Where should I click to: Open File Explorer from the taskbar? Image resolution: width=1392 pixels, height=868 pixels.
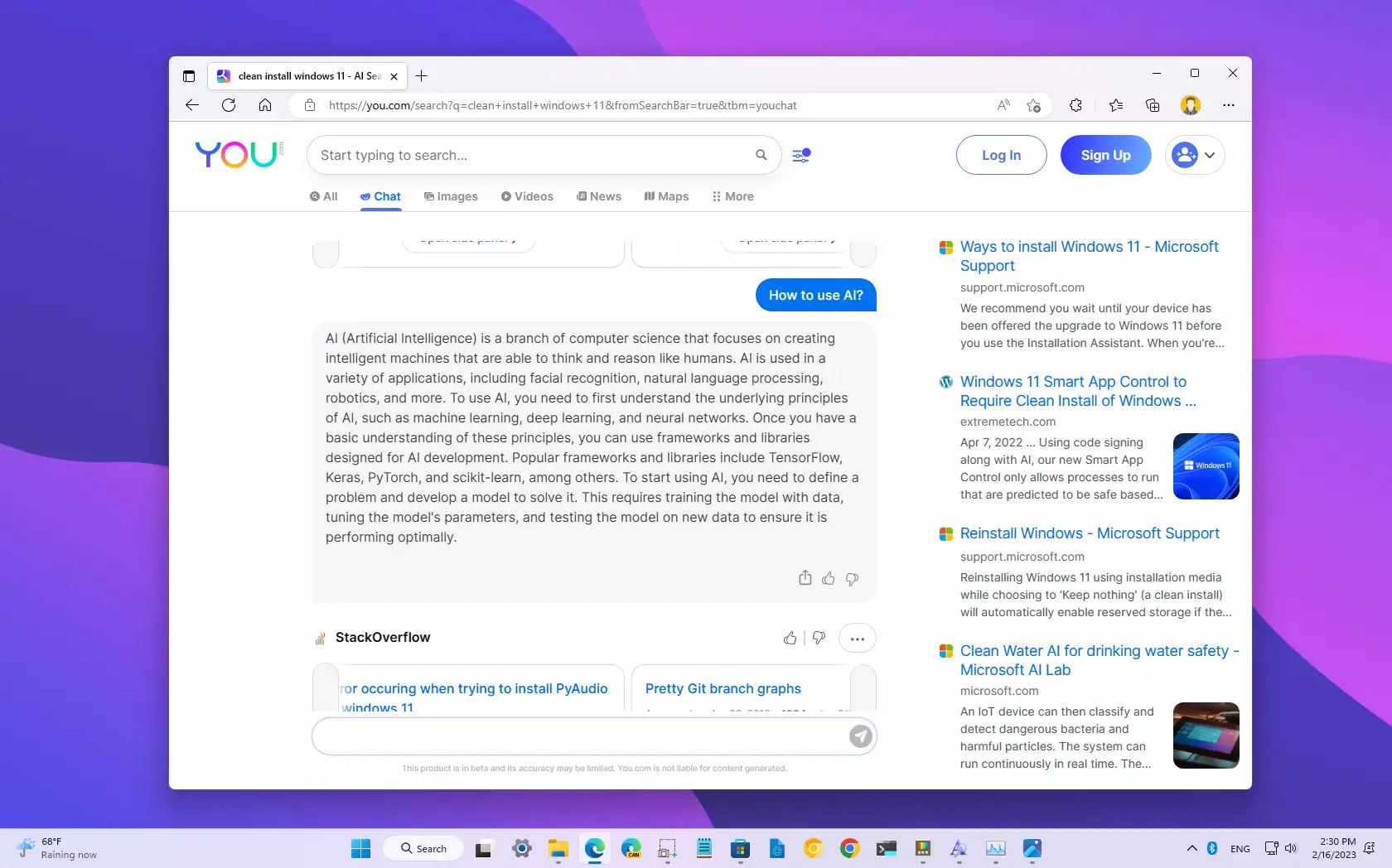point(558,848)
